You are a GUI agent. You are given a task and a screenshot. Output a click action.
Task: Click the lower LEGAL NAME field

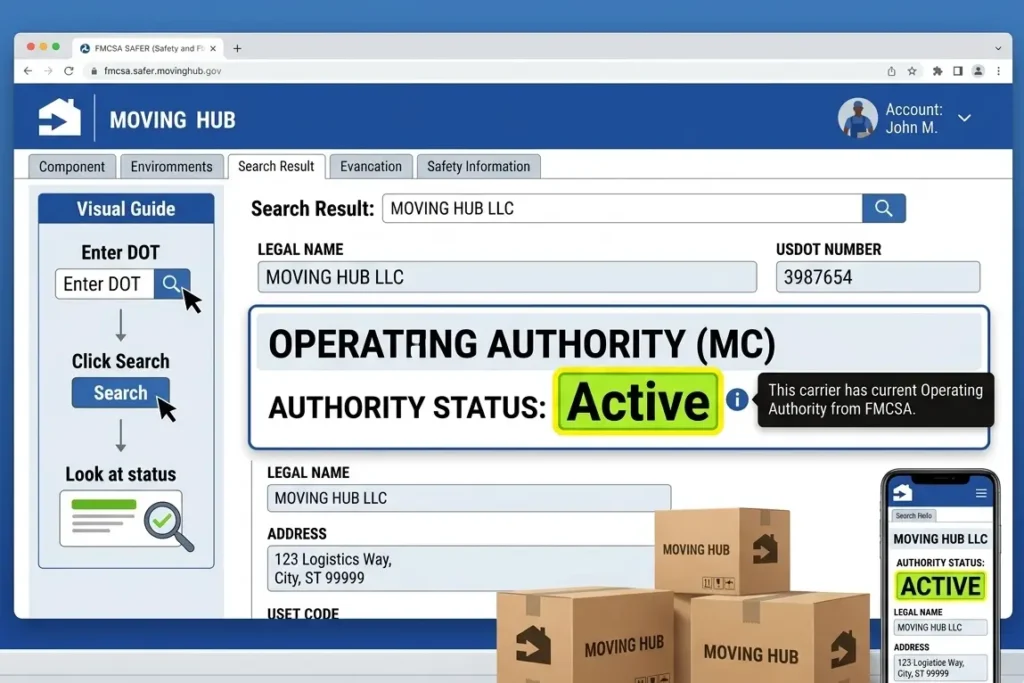(468, 498)
